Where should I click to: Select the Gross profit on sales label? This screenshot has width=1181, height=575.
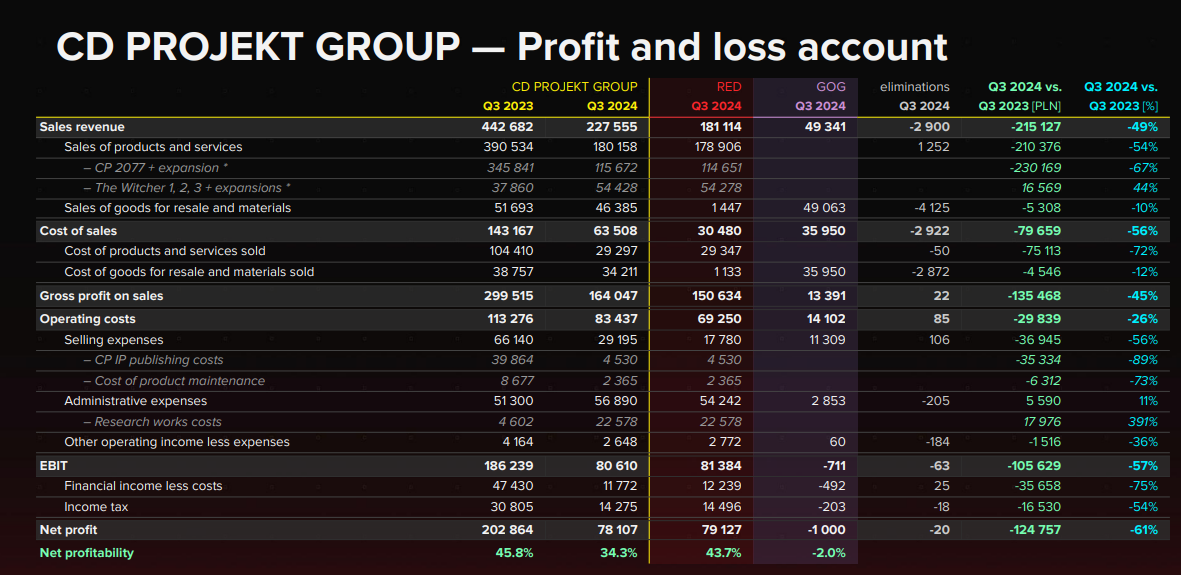[101, 296]
